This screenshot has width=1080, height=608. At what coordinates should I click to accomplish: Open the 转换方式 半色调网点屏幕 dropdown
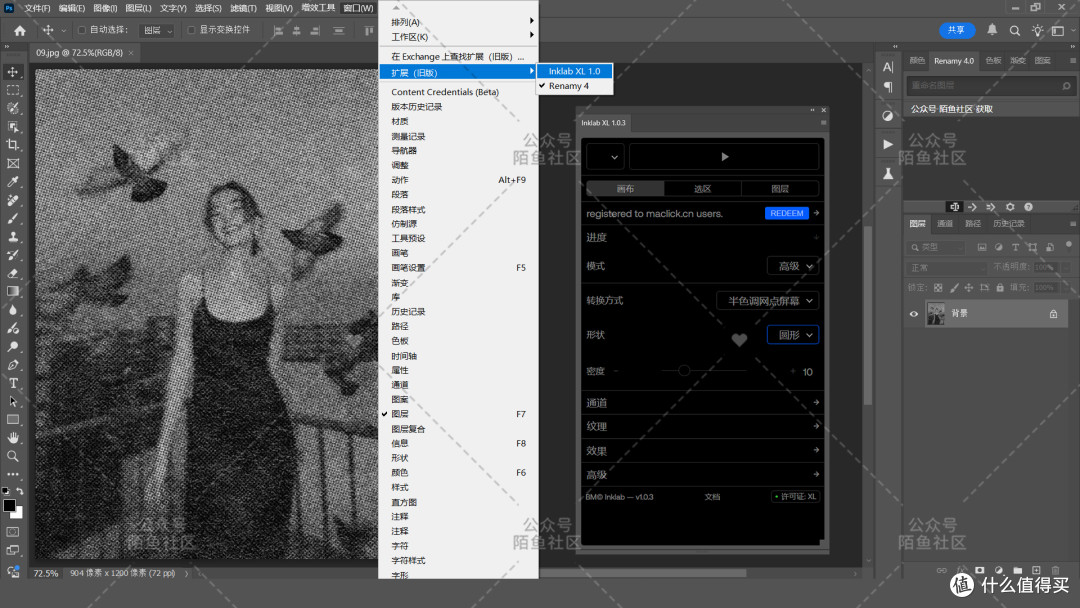[x=767, y=301]
